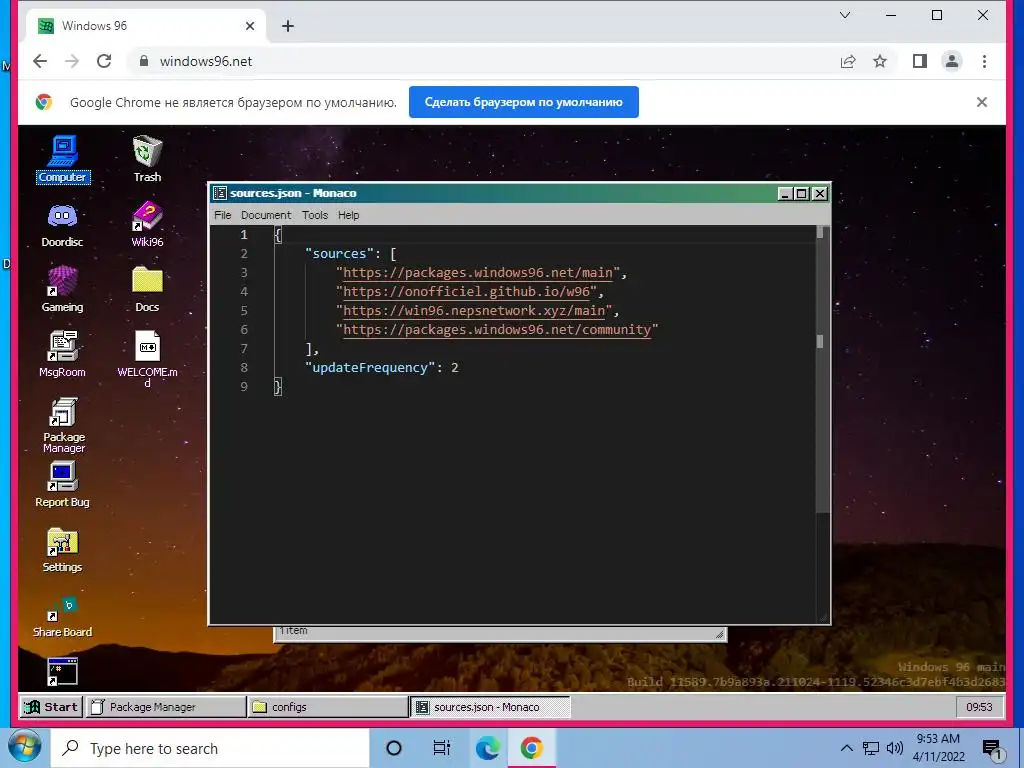Open the notification center icon
The image size is (1024, 768).
(x=993, y=748)
